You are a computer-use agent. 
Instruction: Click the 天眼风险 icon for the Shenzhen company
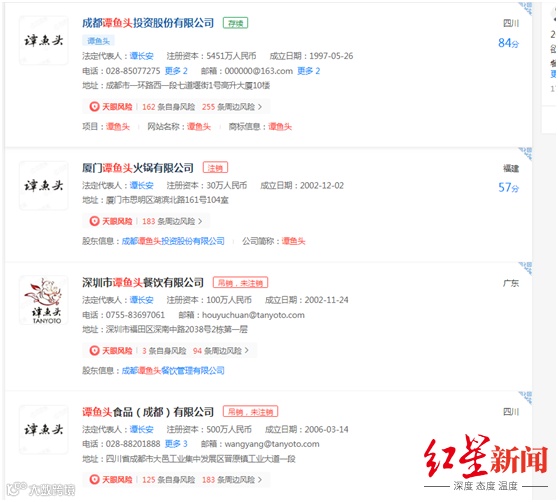pos(94,350)
